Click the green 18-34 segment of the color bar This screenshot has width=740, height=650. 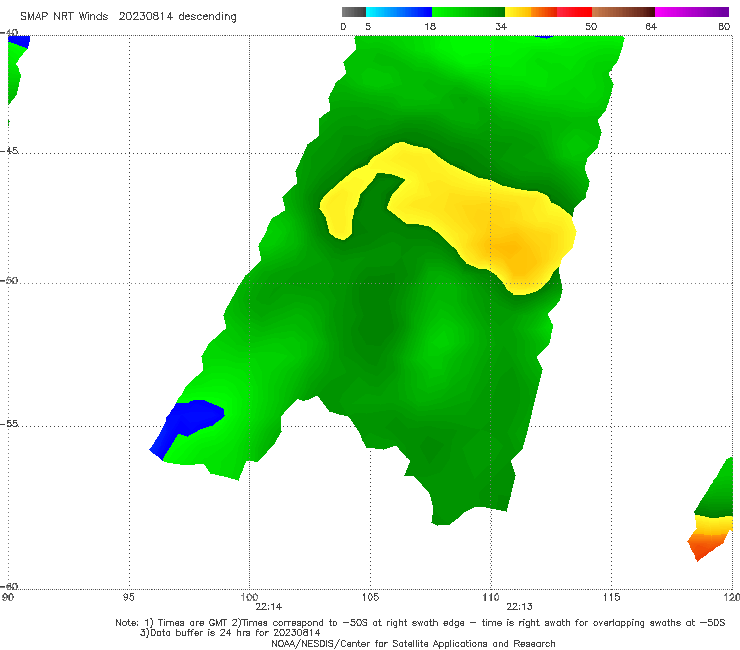468,12
